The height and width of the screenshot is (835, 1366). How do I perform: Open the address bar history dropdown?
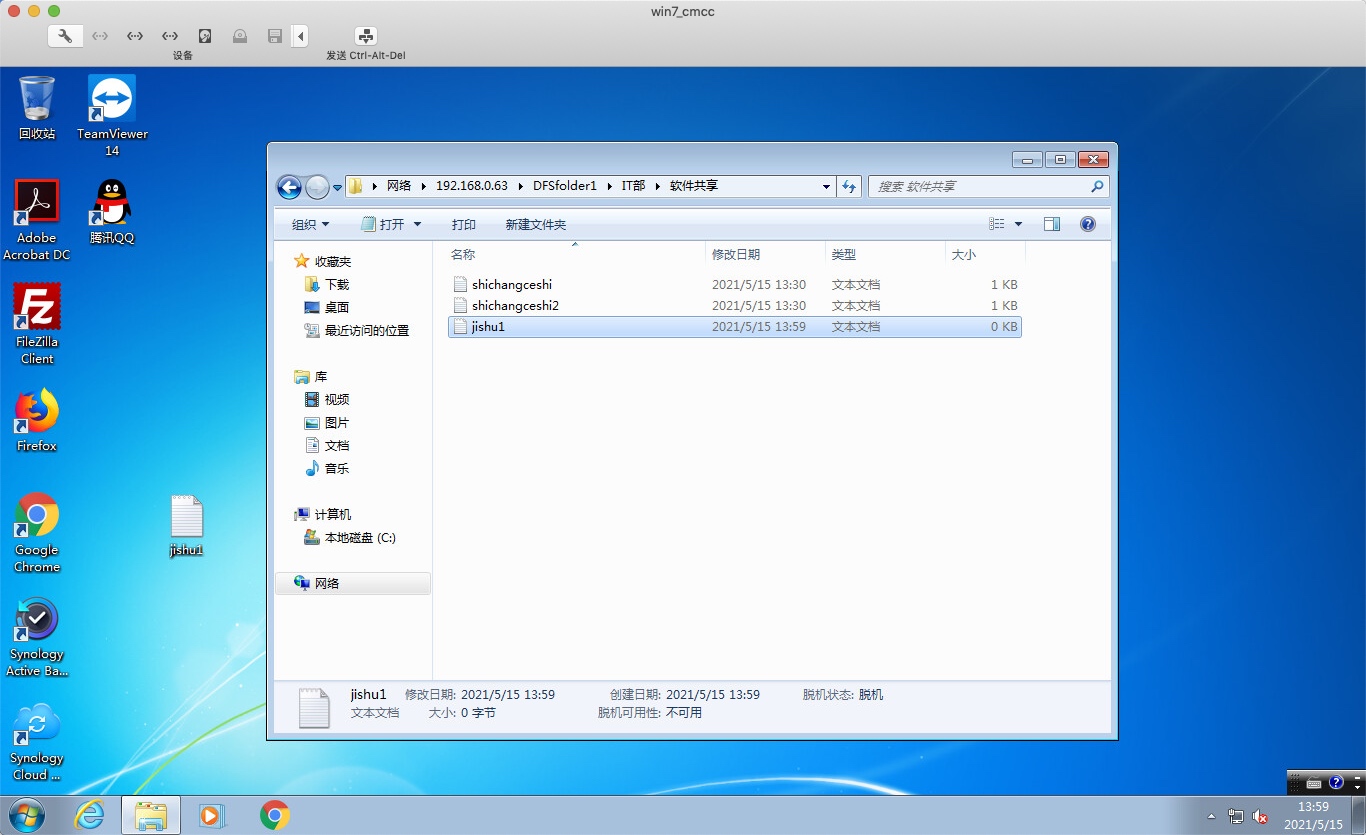click(826, 187)
